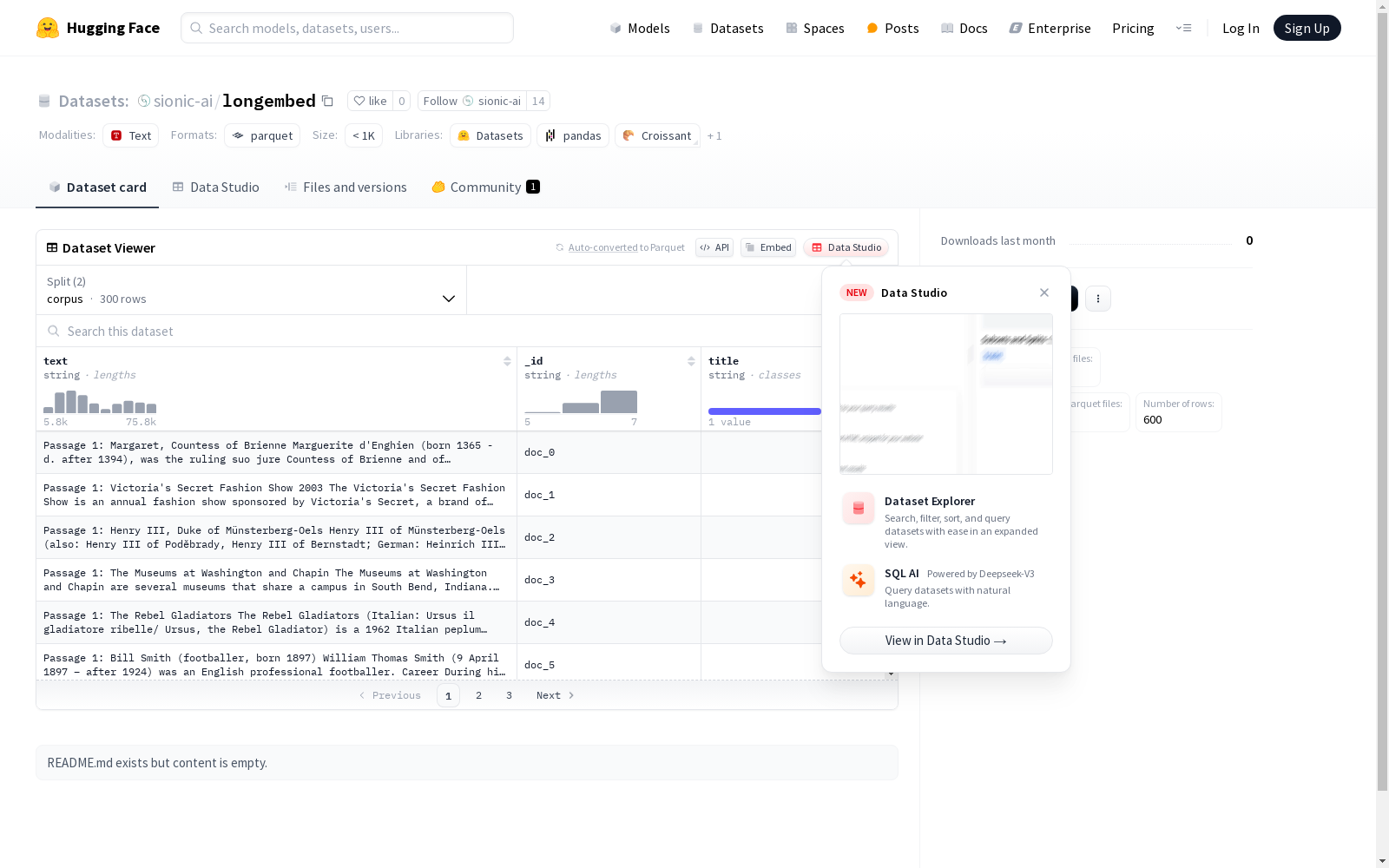Open Models in the top navigation
The width and height of the screenshot is (1389, 868).
[x=640, y=28]
